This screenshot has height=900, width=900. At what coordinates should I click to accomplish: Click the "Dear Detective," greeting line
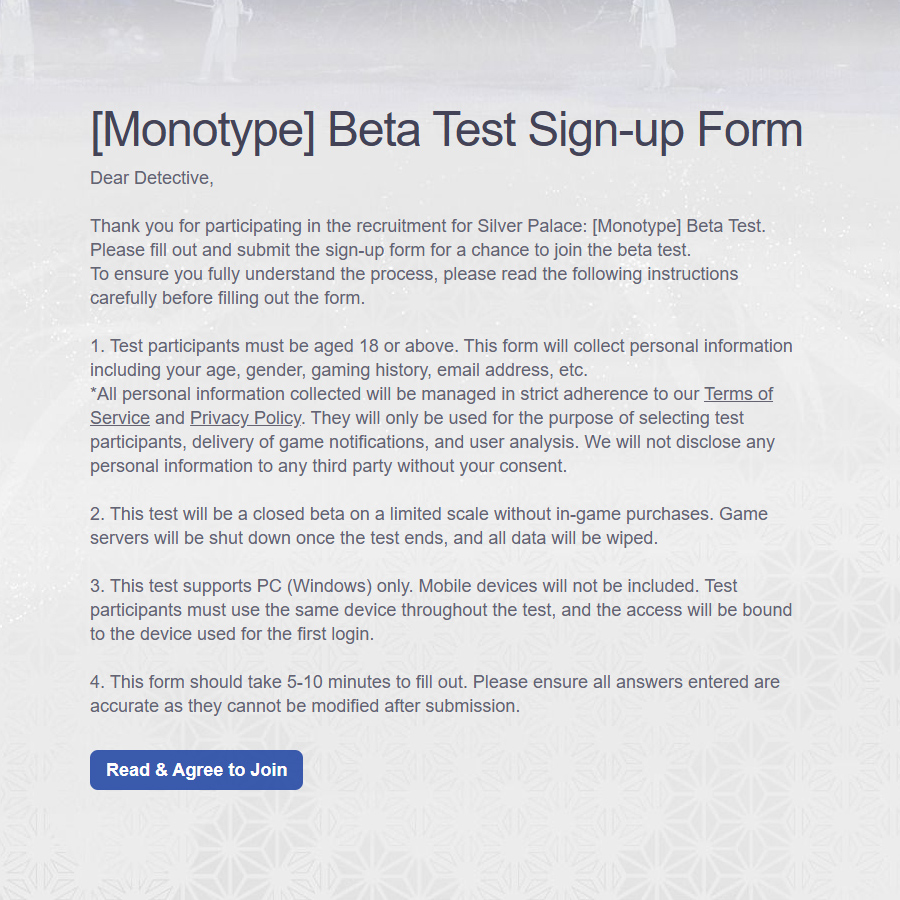click(x=152, y=178)
